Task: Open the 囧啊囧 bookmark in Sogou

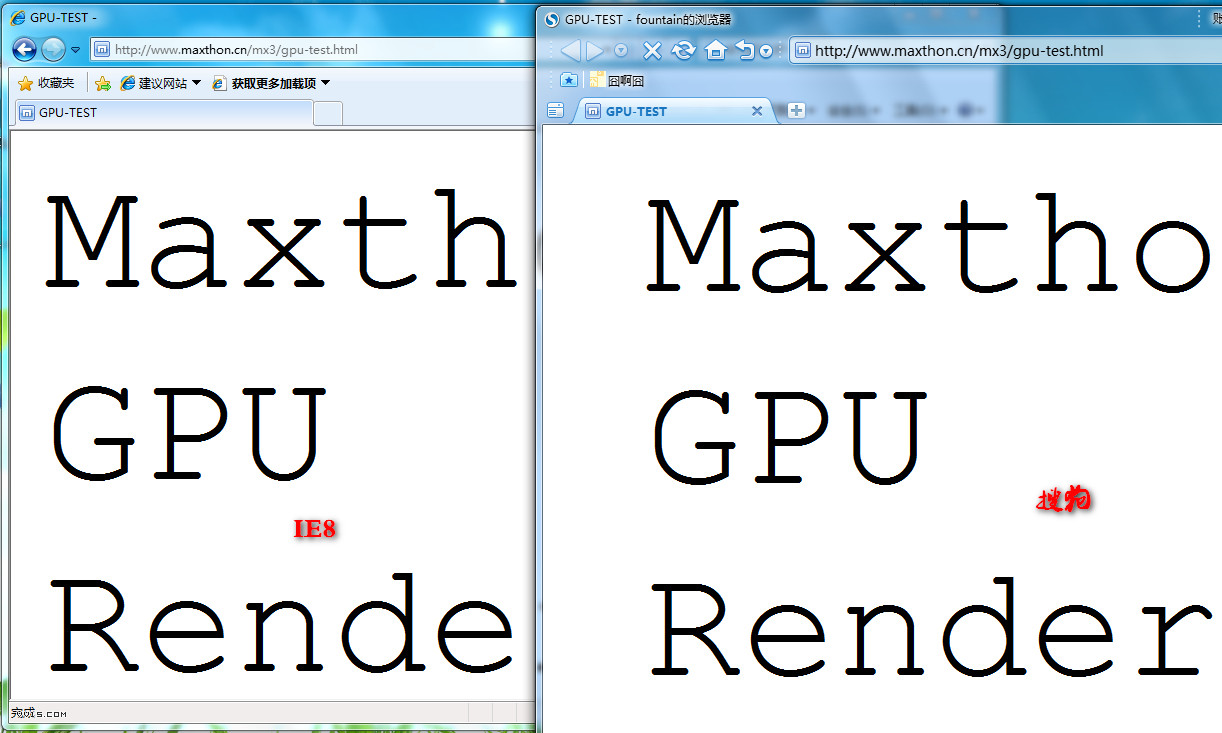Action: click(x=617, y=80)
